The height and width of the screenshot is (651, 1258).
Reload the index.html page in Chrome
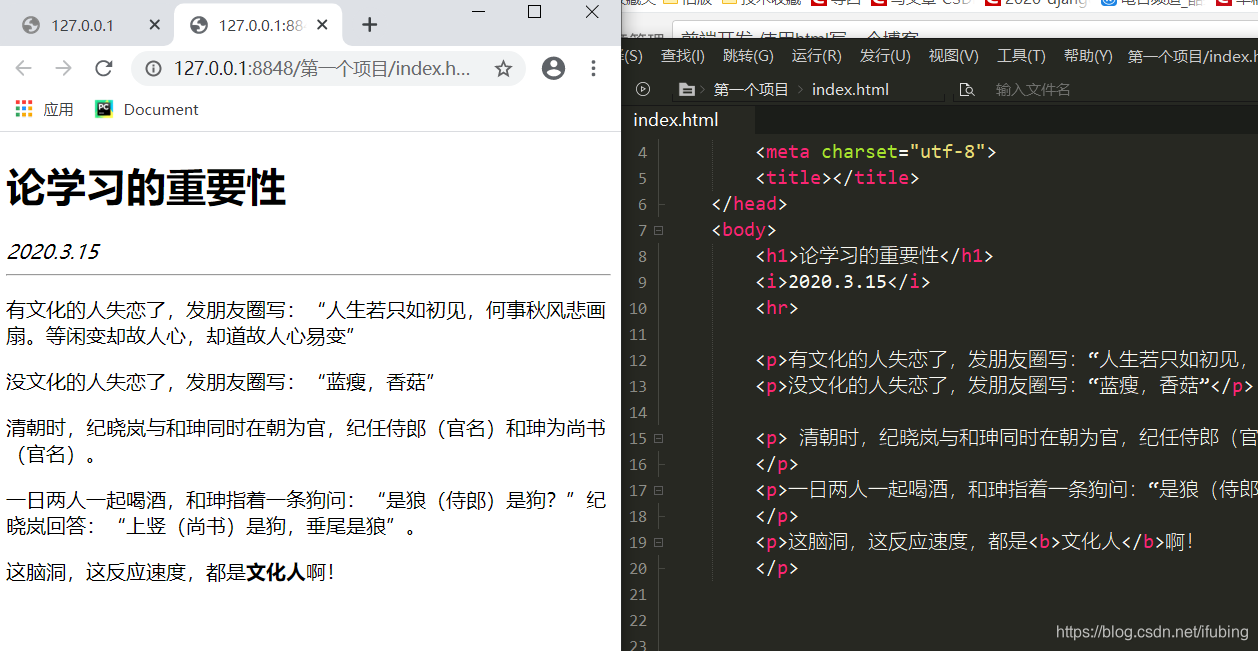(103, 68)
